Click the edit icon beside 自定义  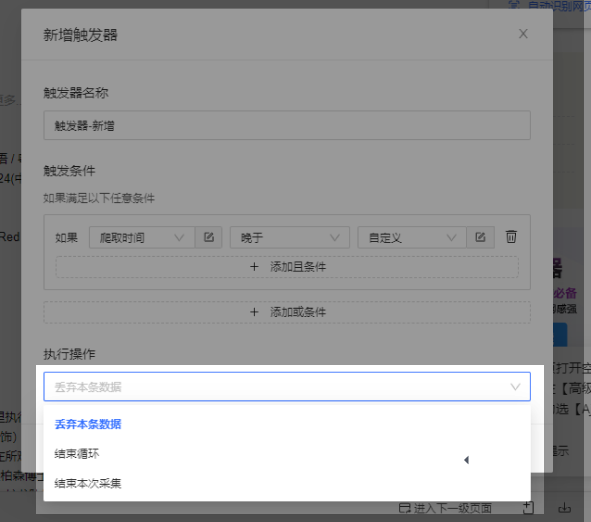pyautogui.click(x=480, y=237)
